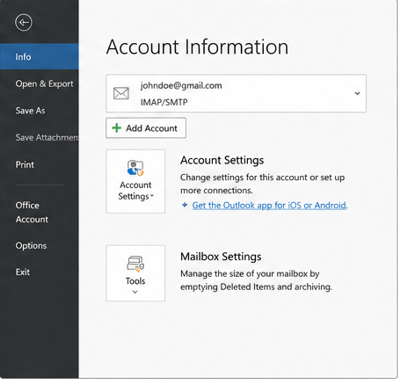Open Outlook Options

[31, 246]
